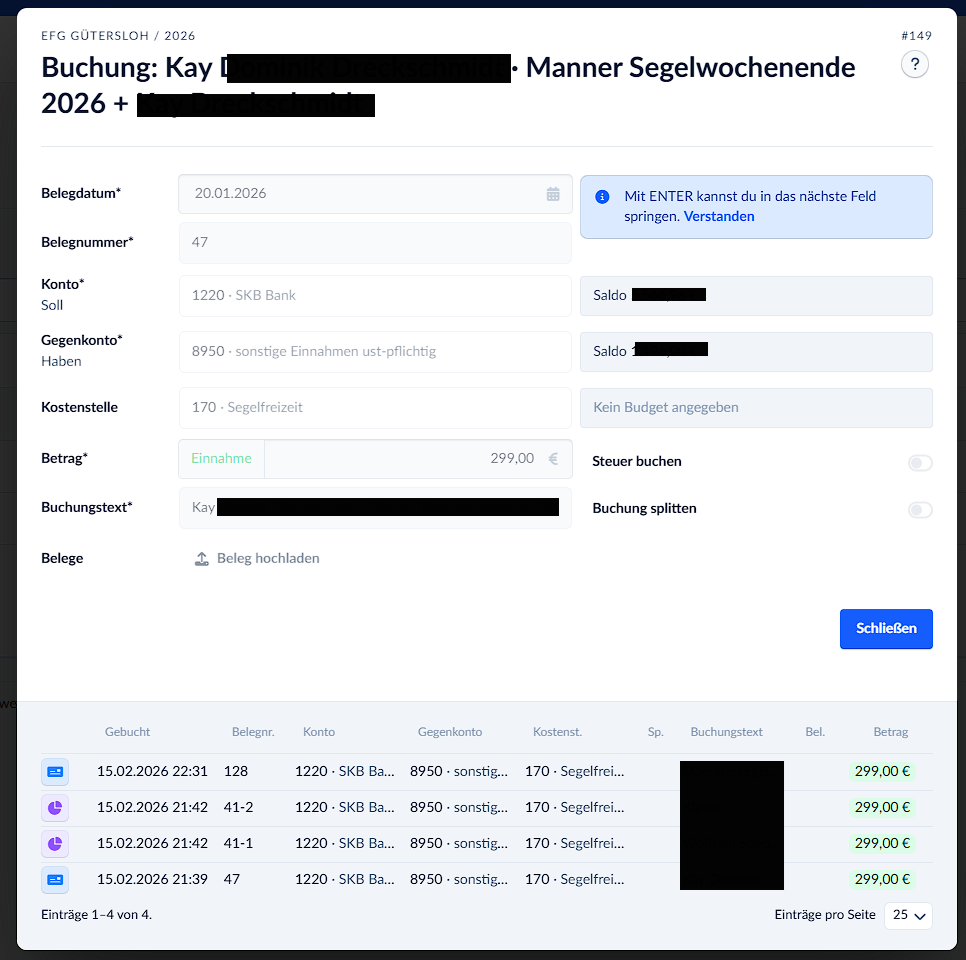This screenshot has height=960, width=966.
Task: Click the help question mark icon
Action: click(x=915, y=65)
